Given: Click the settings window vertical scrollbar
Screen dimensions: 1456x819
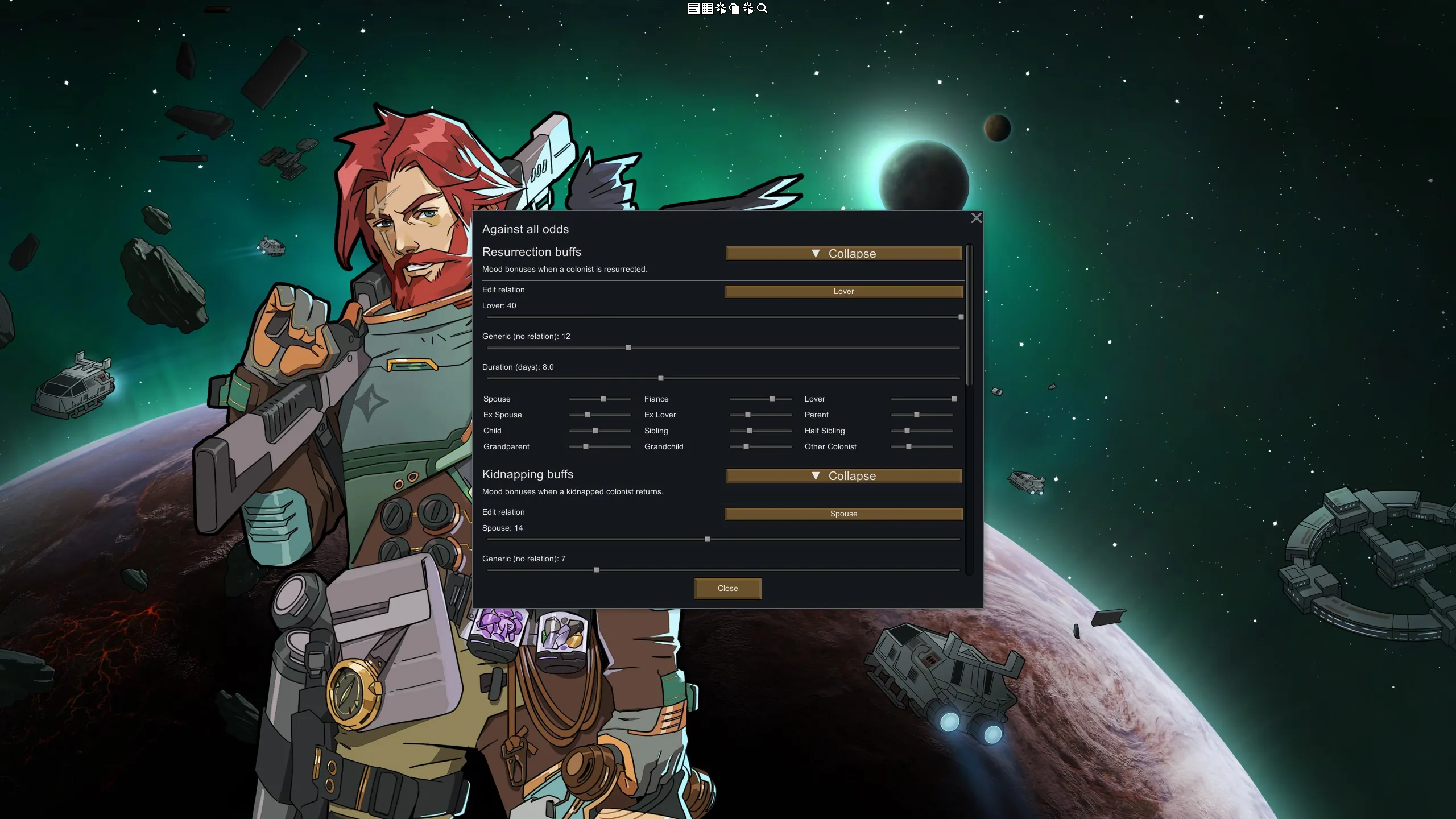Looking at the screenshot, I should pyautogui.click(x=969, y=316).
